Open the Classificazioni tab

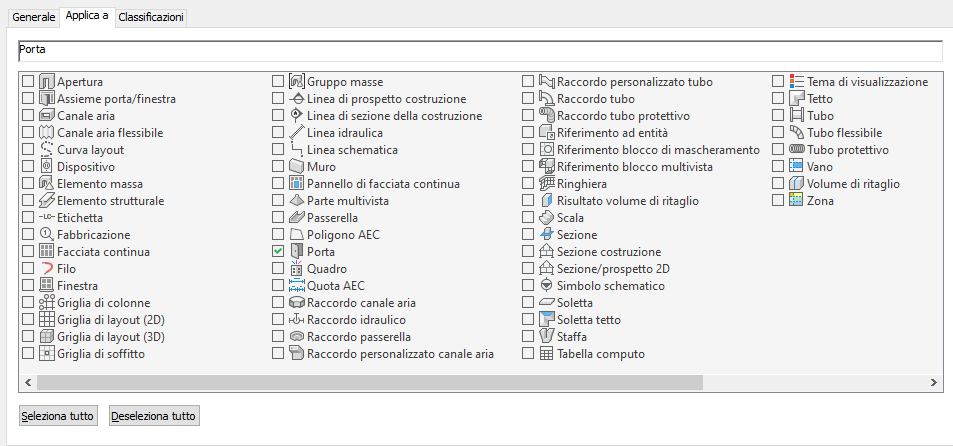coord(151,17)
